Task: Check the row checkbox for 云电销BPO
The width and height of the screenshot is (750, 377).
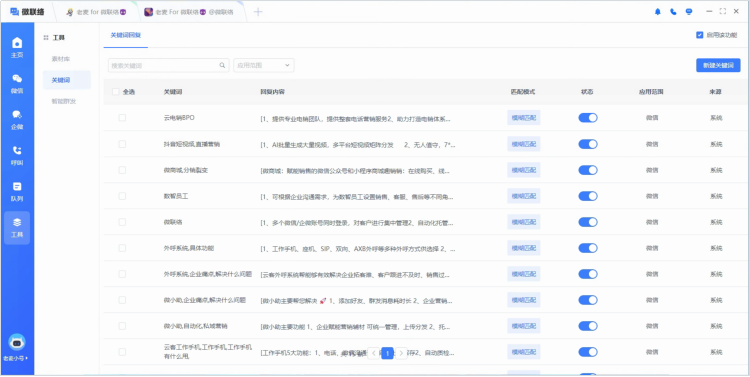Action: [122, 118]
